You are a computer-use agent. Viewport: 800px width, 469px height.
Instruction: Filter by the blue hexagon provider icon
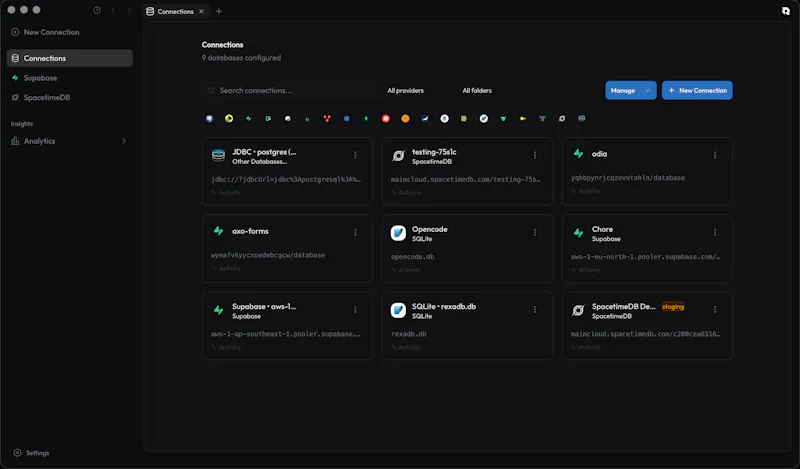pos(346,118)
